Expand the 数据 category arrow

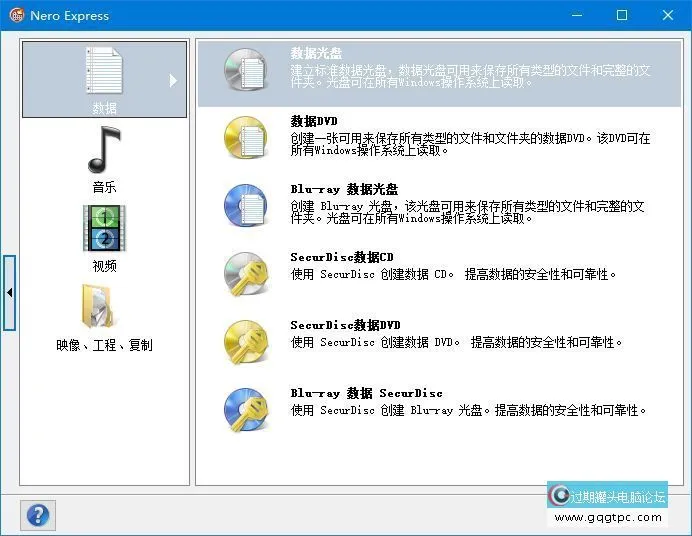point(173,80)
